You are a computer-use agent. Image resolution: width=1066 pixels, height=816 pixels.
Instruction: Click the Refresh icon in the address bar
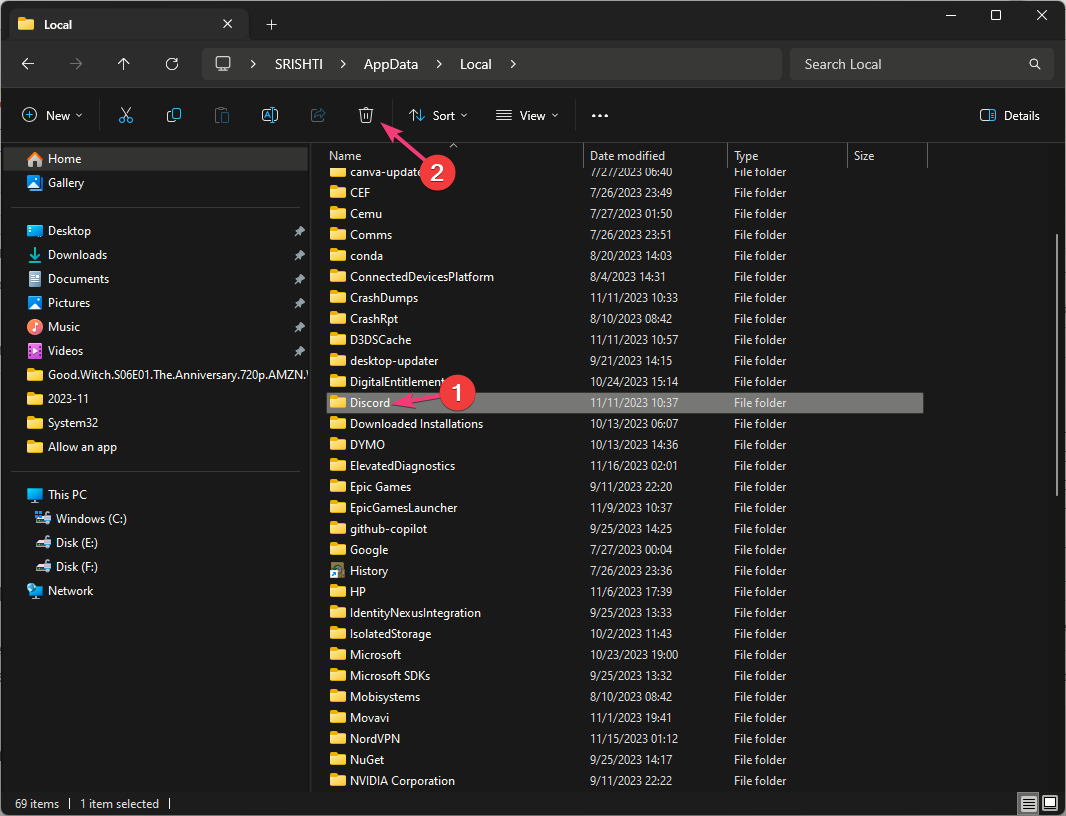pyautogui.click(x=171, y=64)
